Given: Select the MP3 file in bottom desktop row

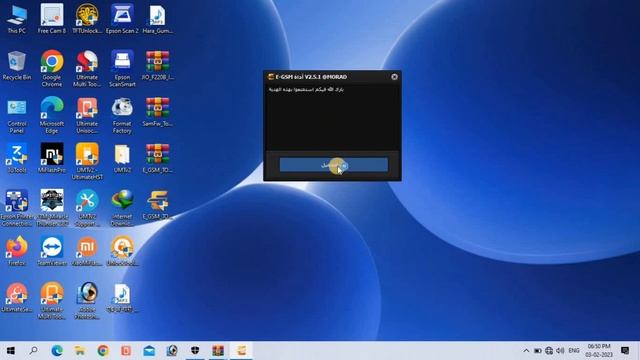Looking at the screenshot, I should tap(122, 298).
